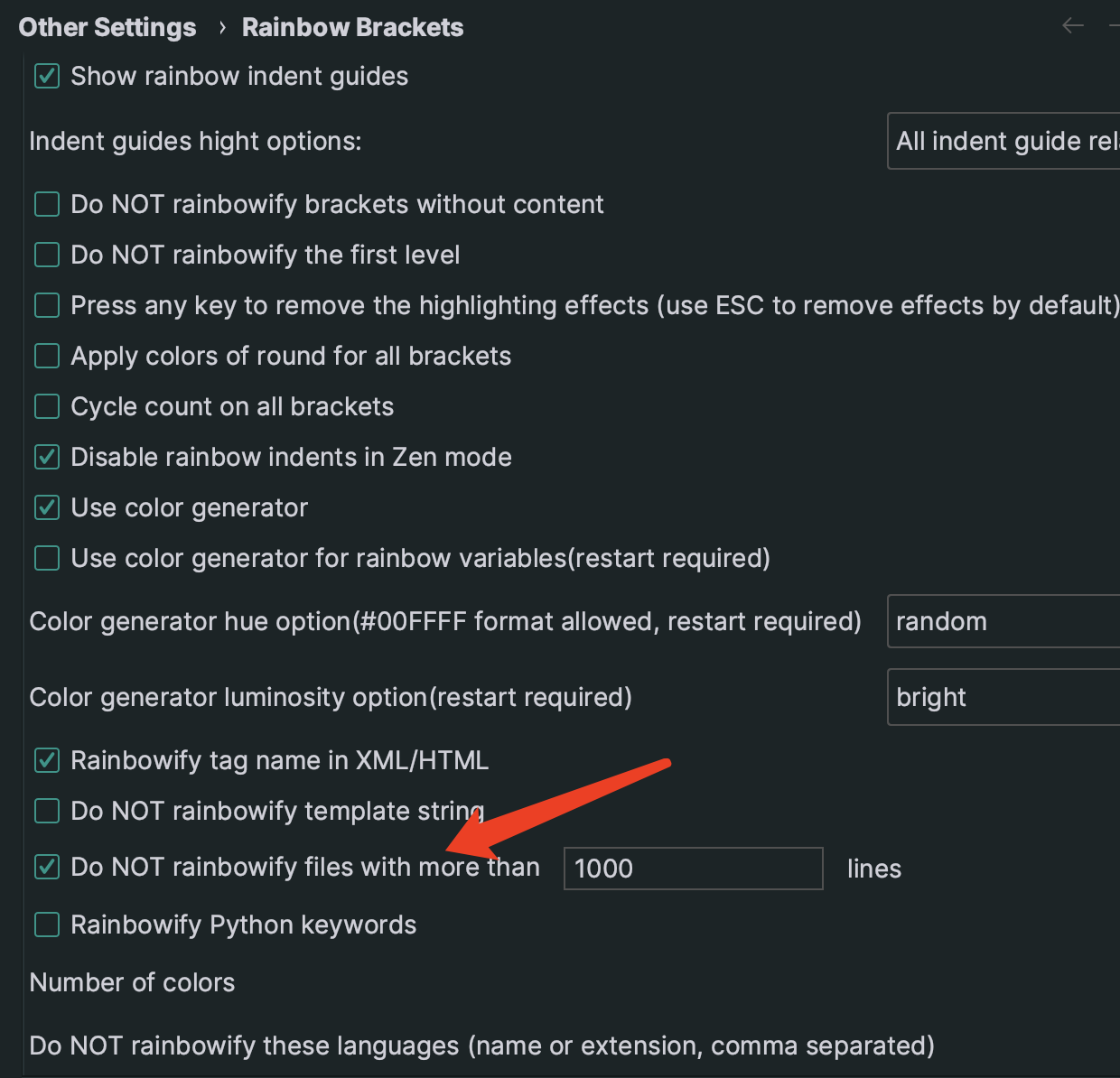Enable Do NOT rainbowify brackets without content
Image resolution: width=1120 pixels, height=1078 pixels.
pyautogui.click(x=46, y=204)
